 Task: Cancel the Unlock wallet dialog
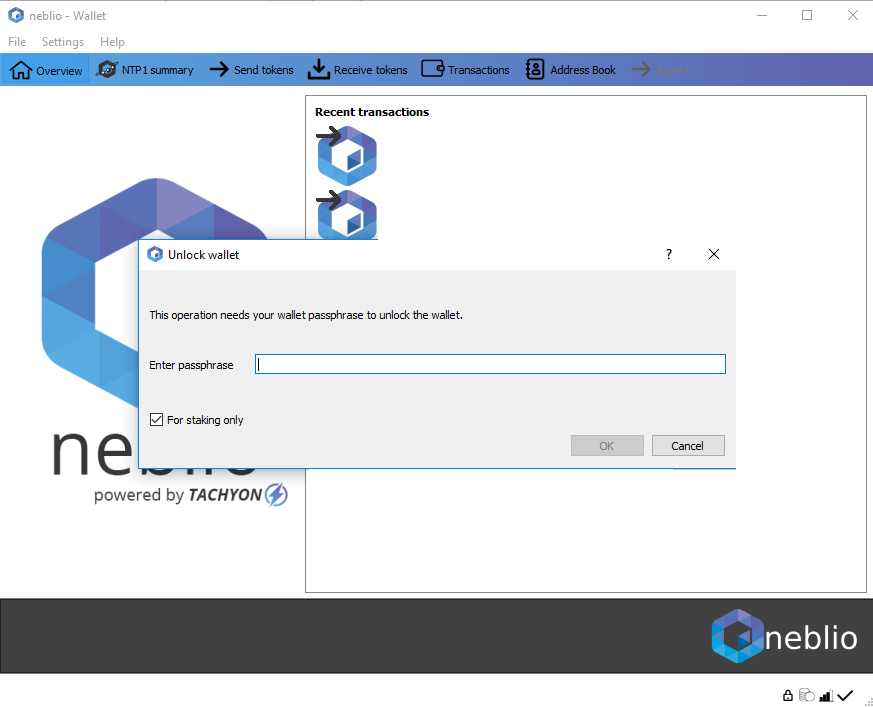(688, 445)
